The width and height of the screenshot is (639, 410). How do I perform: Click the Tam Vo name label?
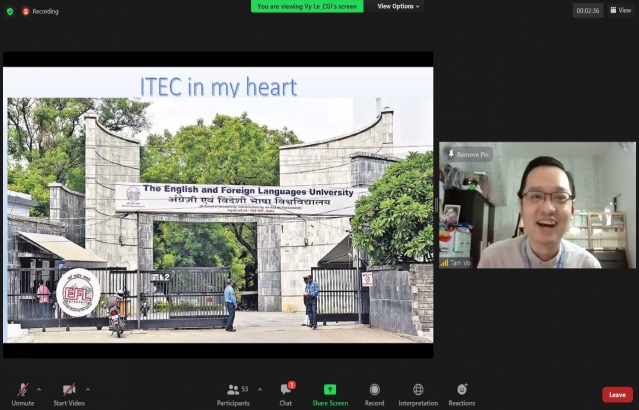[x=456, y=263]
